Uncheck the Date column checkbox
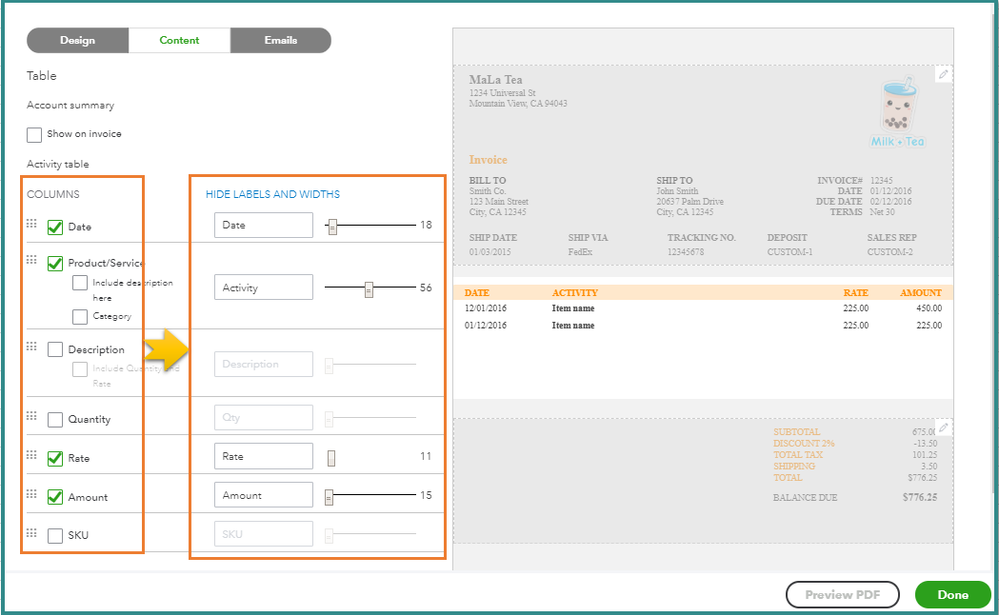999x615 pixels. tap(55, 227)
